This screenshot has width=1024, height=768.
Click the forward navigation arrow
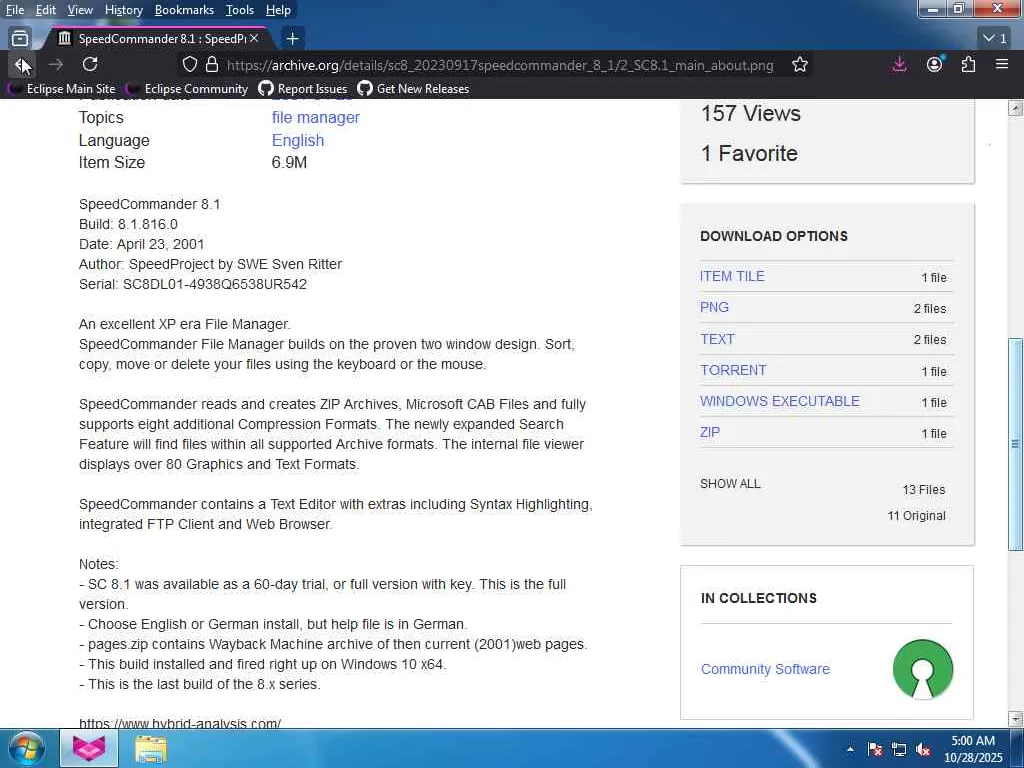pyautogui.click(x=56, y=65)
